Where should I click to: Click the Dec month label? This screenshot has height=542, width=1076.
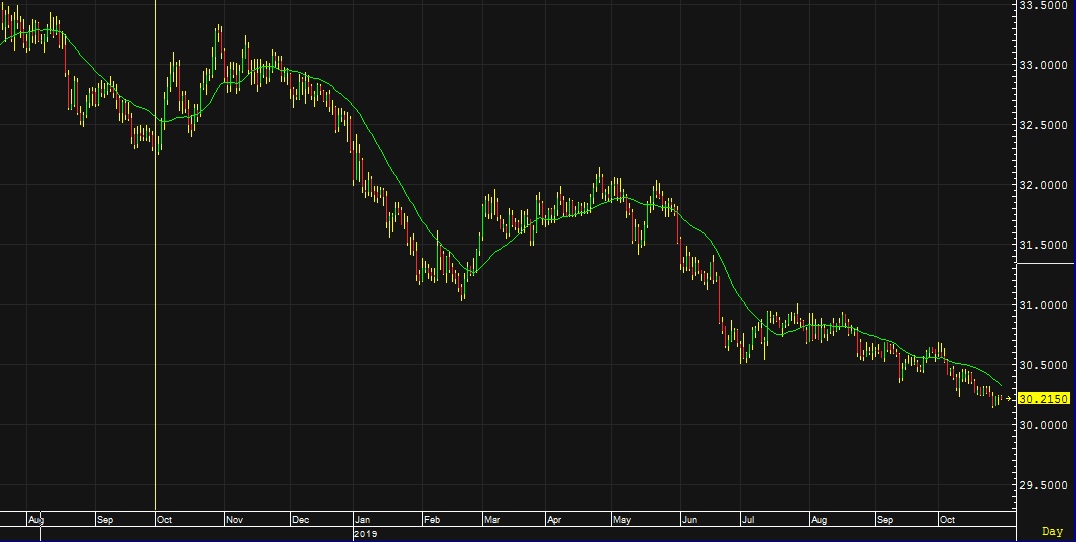(301, 520)
